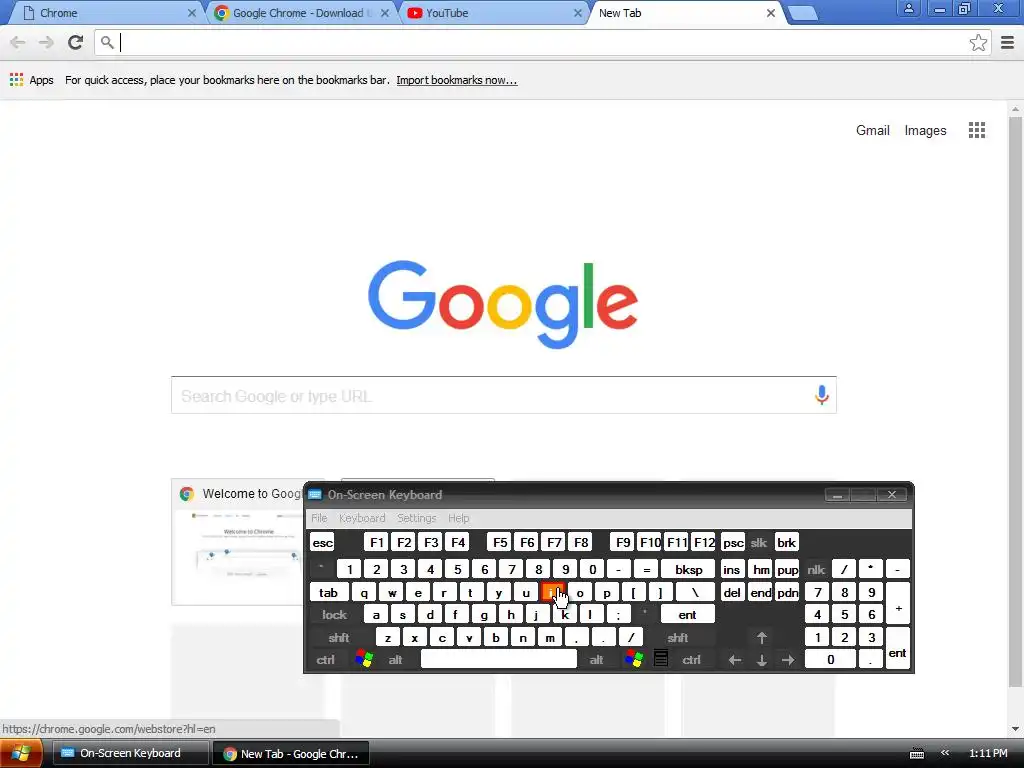Image resolution: width=1024 pixels, height=768 pixels.
Task: Click the left arrow key on keyboard
Action: (735, 660)
